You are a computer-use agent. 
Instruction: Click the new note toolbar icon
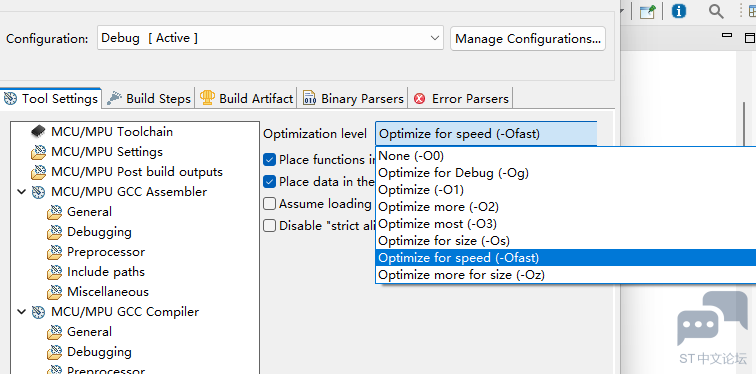pos(648,12)
